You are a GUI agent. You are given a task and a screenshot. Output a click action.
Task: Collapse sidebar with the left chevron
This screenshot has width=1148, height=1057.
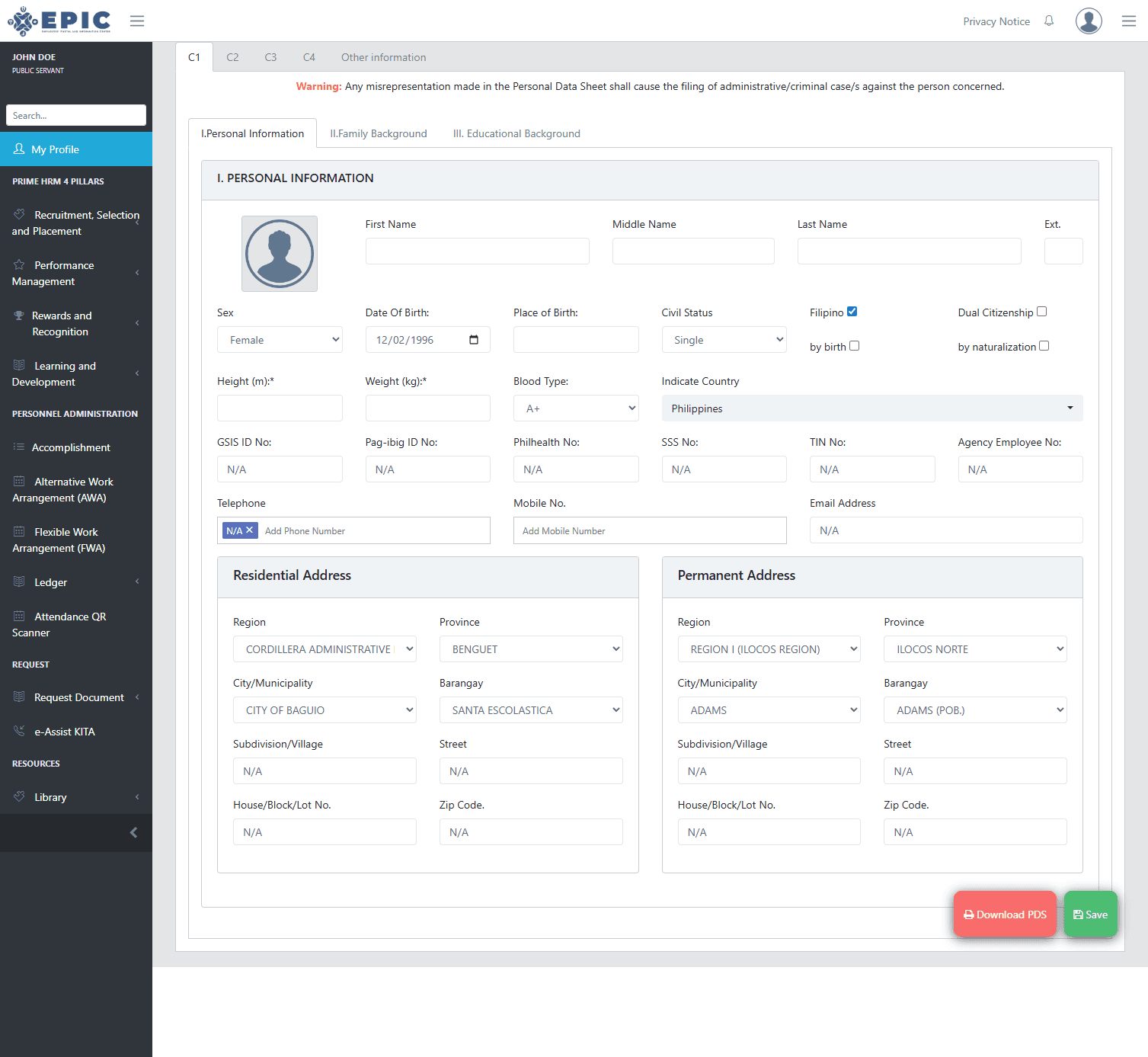coord(134,832)
